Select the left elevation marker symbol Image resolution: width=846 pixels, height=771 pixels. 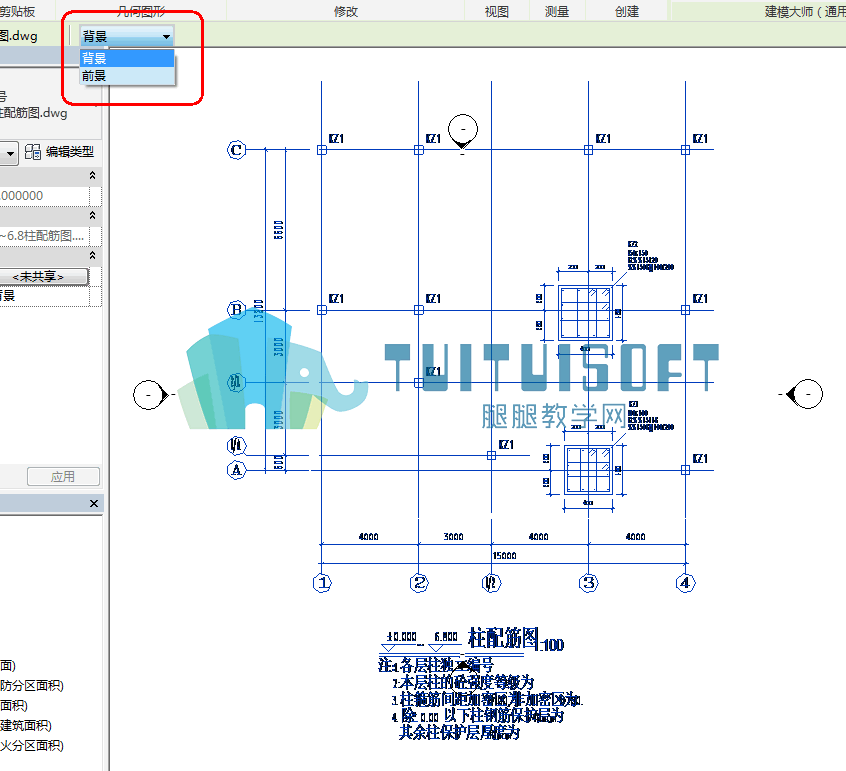coord(151,395)
